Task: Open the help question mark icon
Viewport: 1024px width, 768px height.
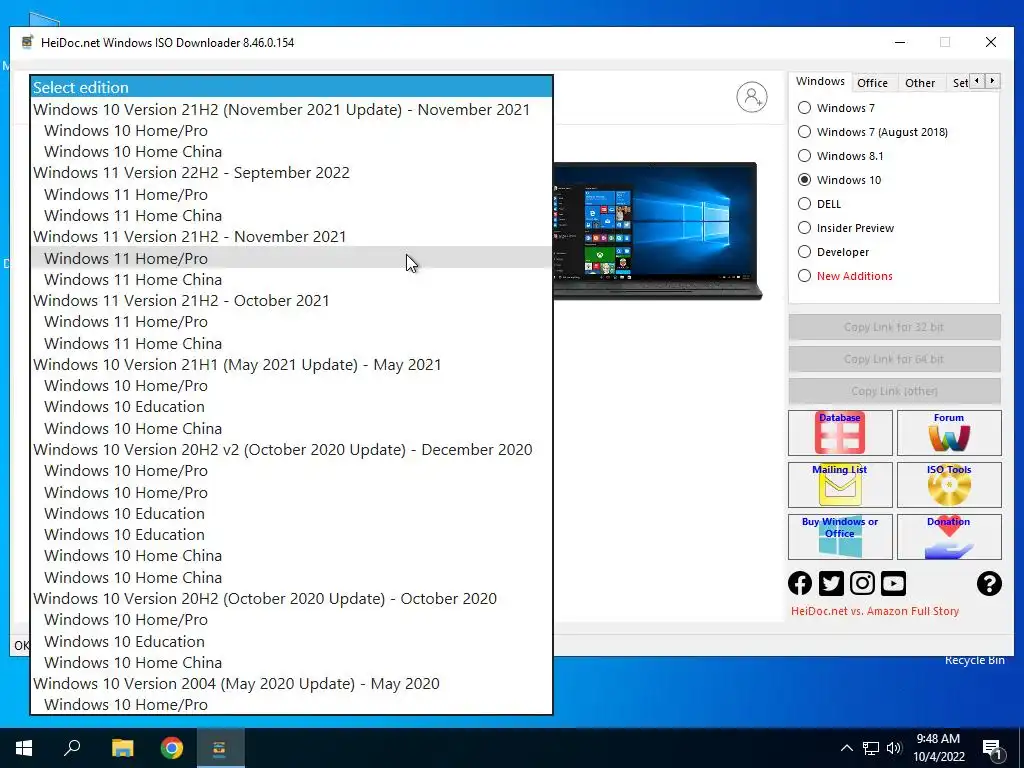Action: tap(989, 583)
